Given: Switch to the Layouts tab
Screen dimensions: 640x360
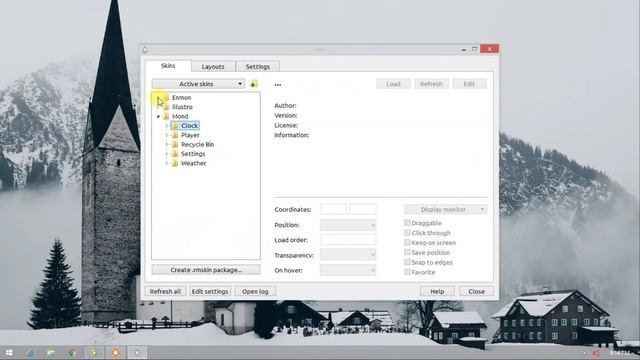Looking at the screenshot, I should [x=213, y=67].
